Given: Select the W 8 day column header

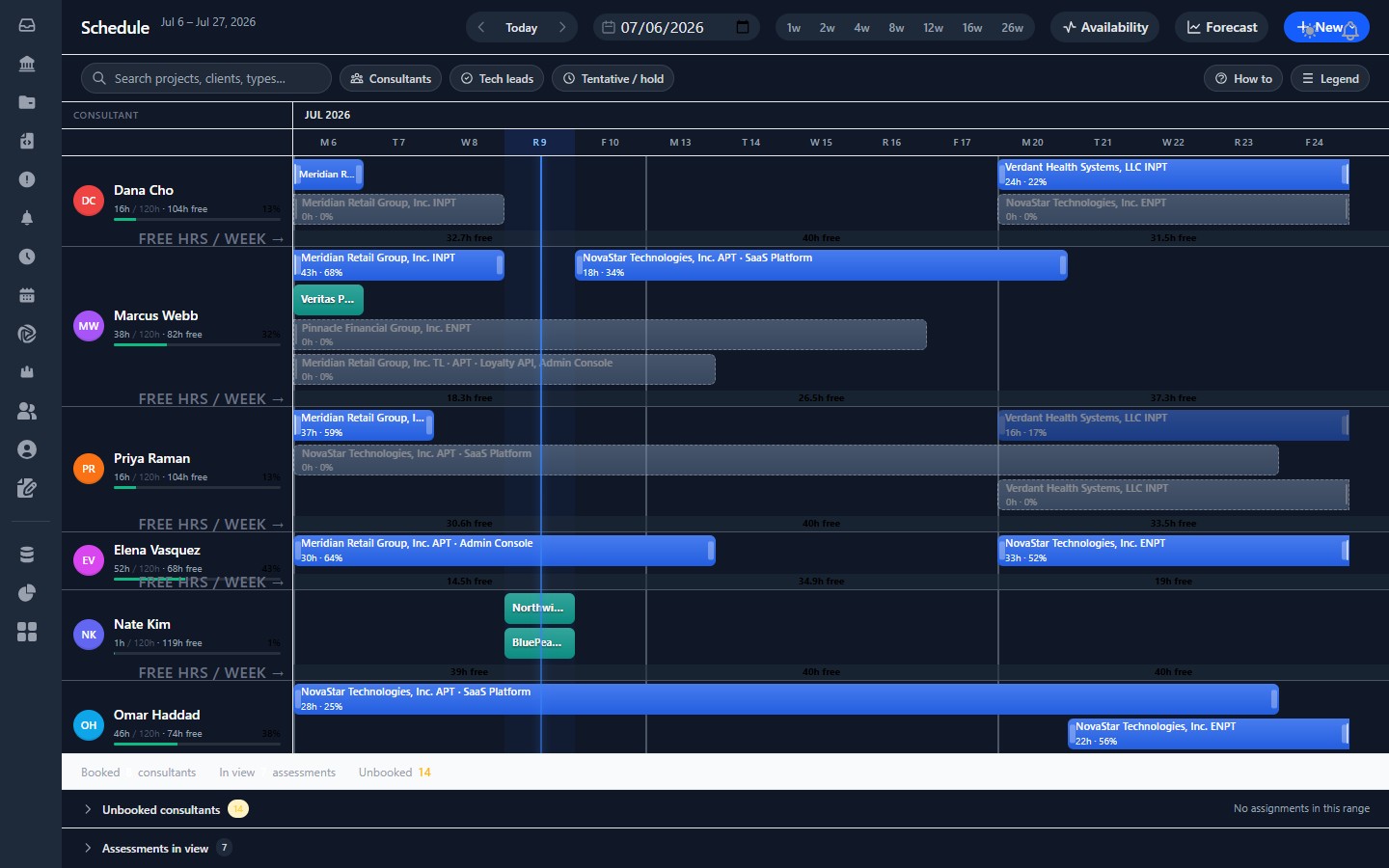Looking at the screenshot, I should tap(469, 142).
